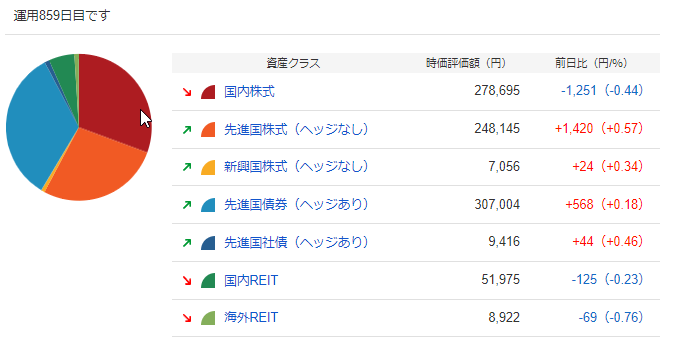Screen dimensions: 679x362
Task: Open the 新興国株式（ヘッジなし） link
Action: pyautogui.click(x=296, y=167)
